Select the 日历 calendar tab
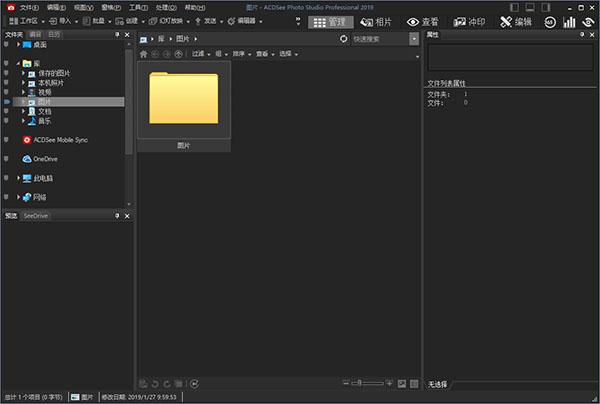 tap(54, 35)
